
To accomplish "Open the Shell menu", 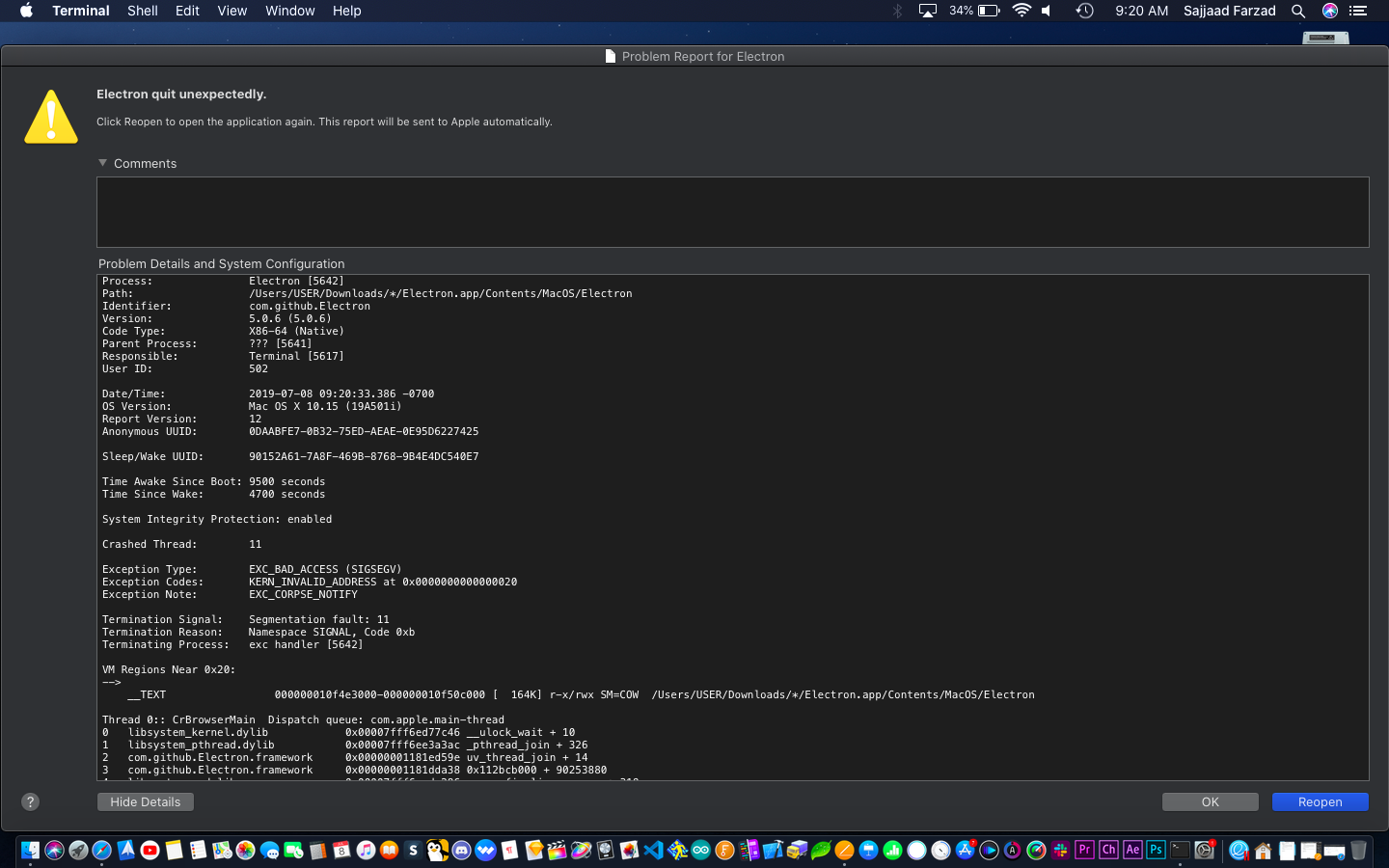I will (x=142, y=11).
